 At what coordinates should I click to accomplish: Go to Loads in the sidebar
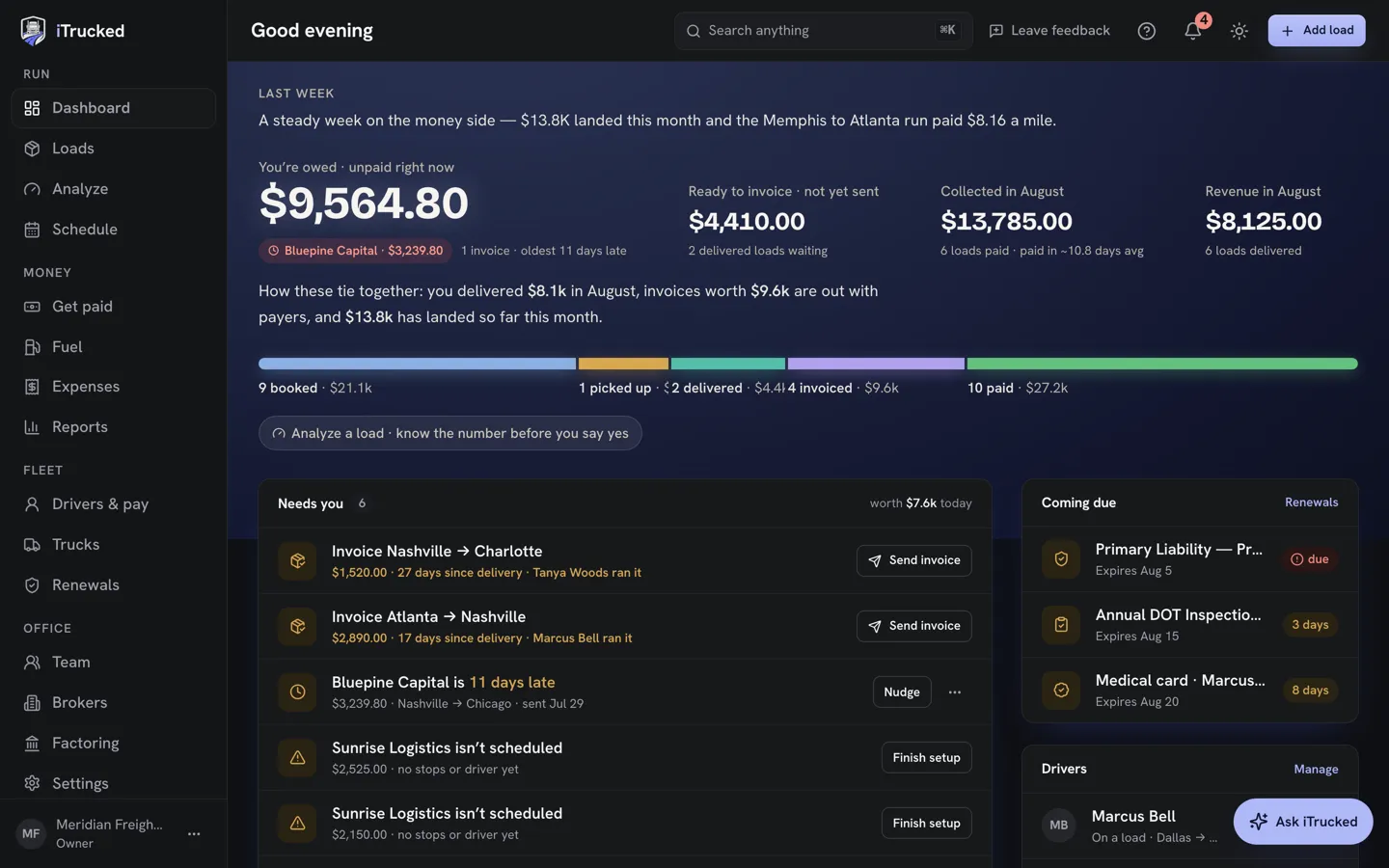113,149
